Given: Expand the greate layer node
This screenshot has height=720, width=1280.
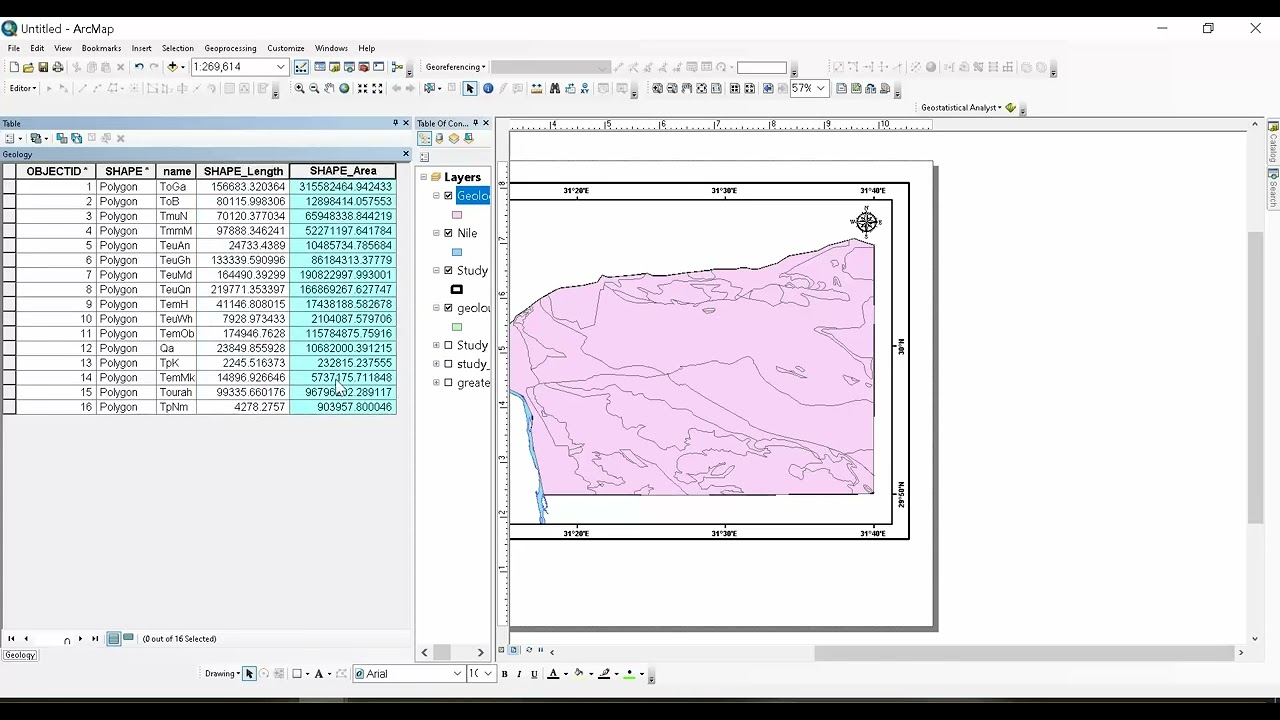Looking at the screenshot, I should 436,383.
